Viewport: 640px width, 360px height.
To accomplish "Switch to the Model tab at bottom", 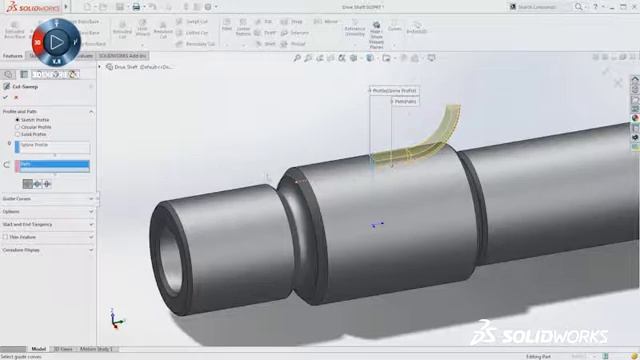I will pos(39,349).
